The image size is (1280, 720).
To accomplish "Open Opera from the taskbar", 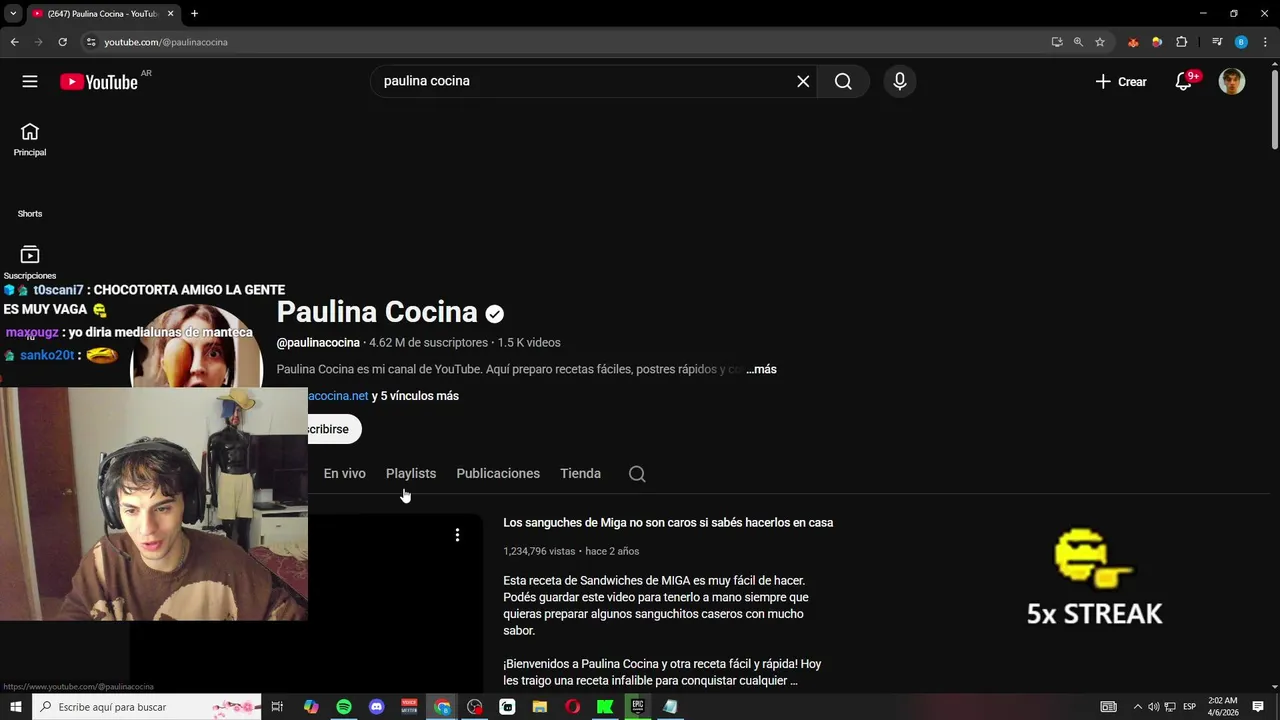I will 573,707.
